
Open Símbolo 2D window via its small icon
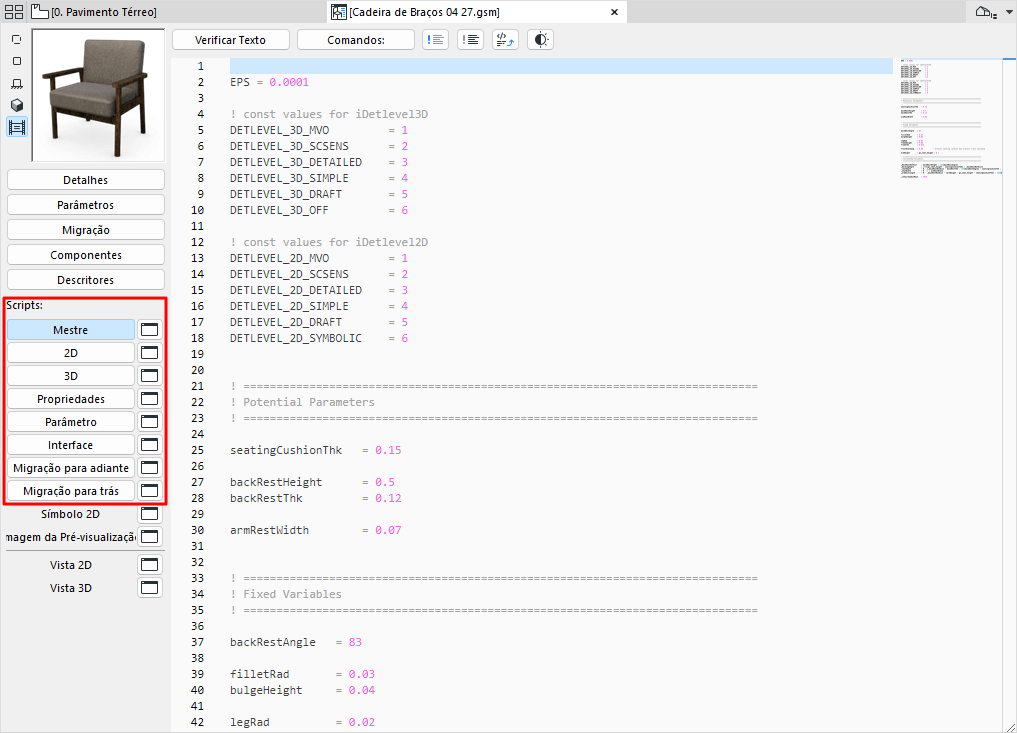(x=149, y=513)
